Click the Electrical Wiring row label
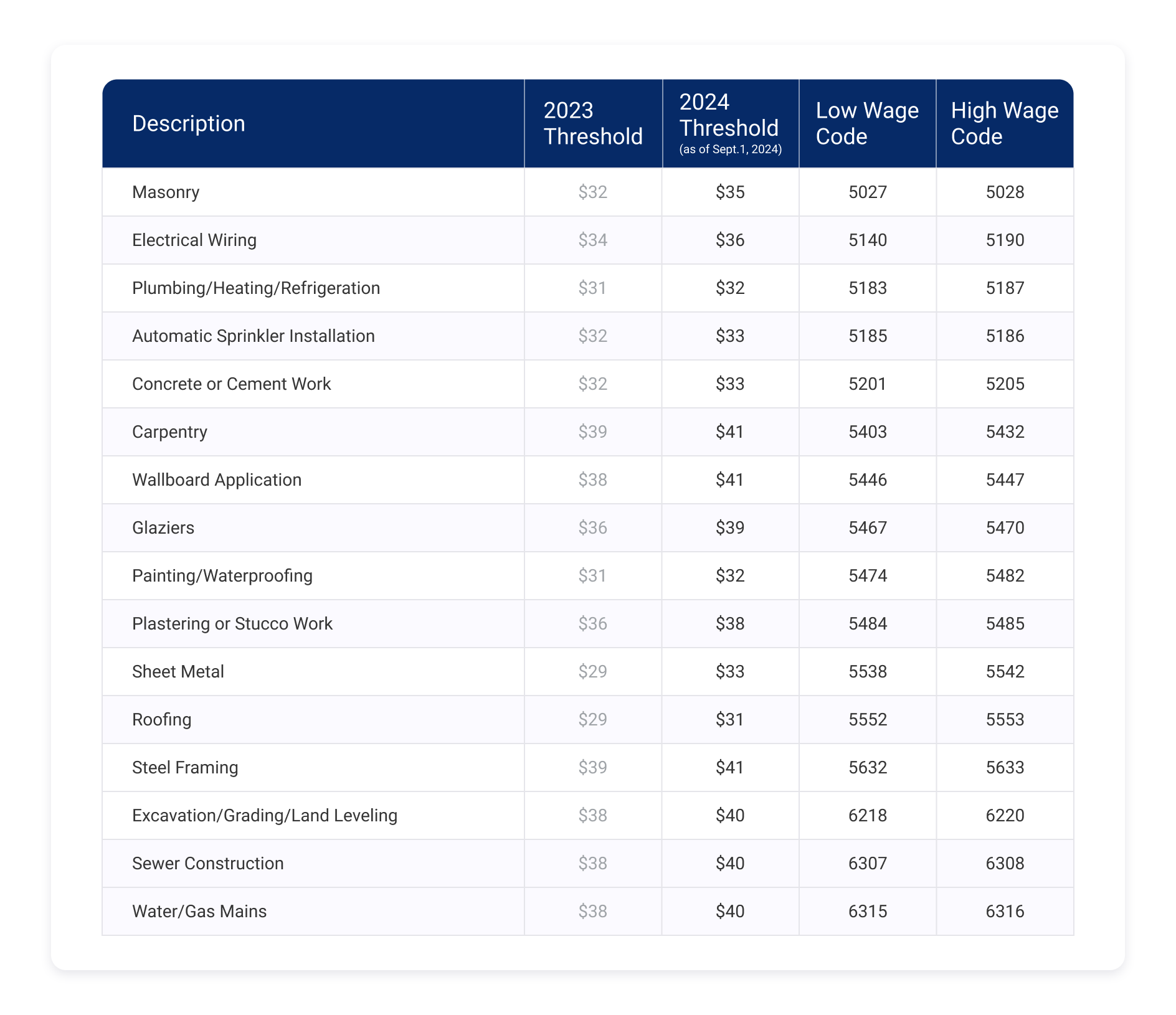The width and height of the screenshot is (1176, 1015). coord(194,240)
